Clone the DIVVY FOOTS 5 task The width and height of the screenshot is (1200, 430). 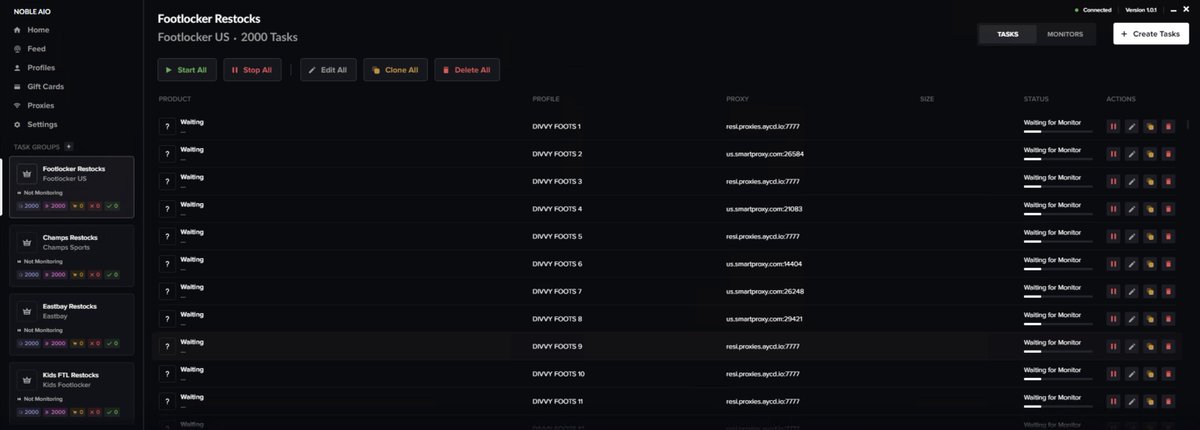tap(1149, 236)
